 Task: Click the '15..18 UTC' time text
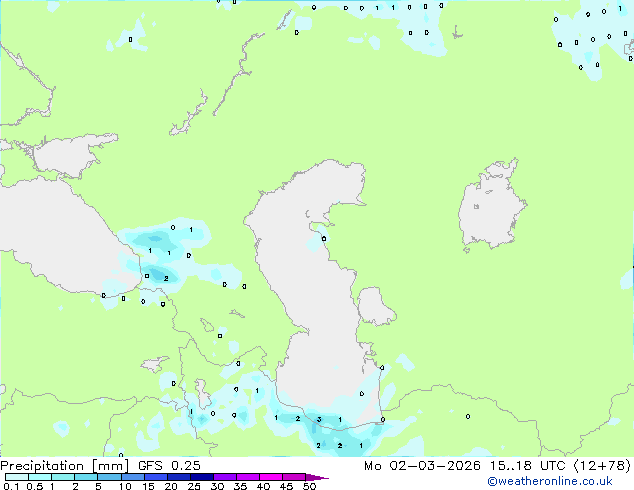tap(527, 466)
